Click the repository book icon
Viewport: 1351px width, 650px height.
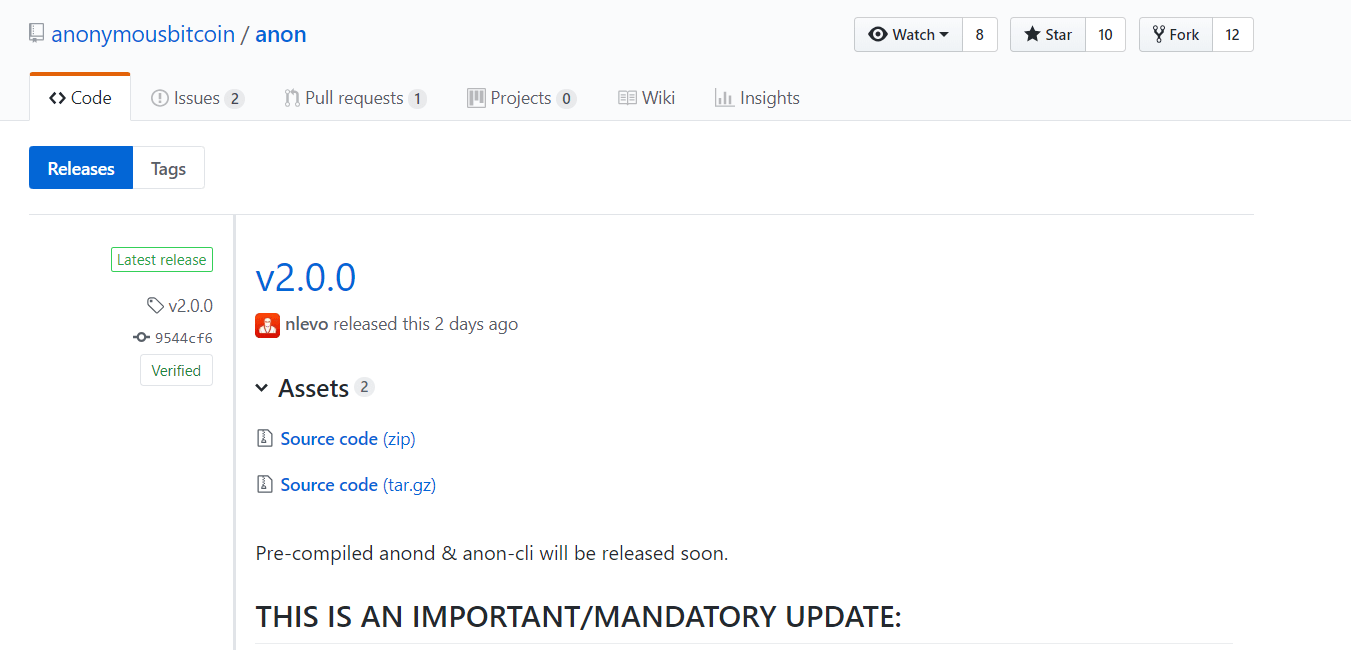[37, 34]
